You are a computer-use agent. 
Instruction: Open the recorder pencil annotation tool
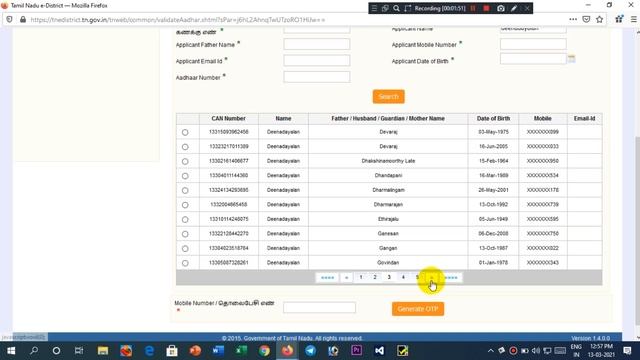pos(514,8)
